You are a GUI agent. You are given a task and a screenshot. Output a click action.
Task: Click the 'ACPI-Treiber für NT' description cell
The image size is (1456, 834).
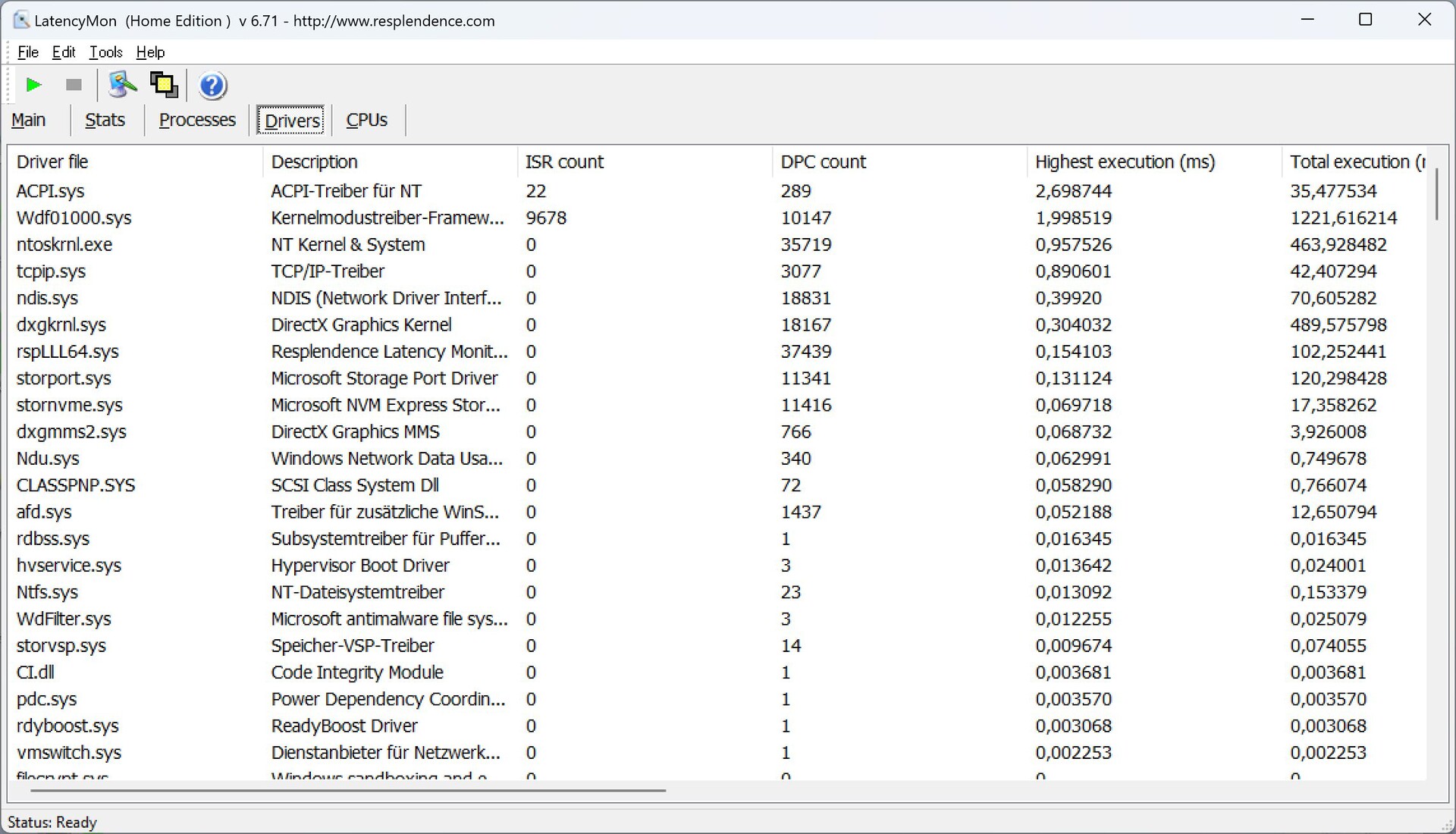pyautogui.click(x=346, y=191)
